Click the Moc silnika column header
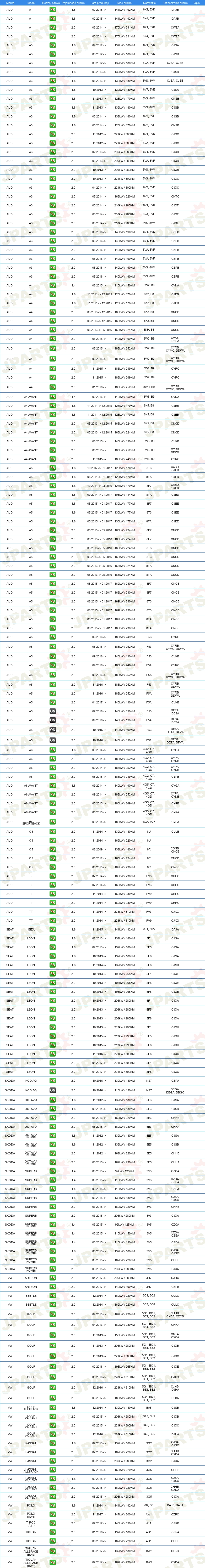This screenshot has height=1568, width=205. coord(125,3)
